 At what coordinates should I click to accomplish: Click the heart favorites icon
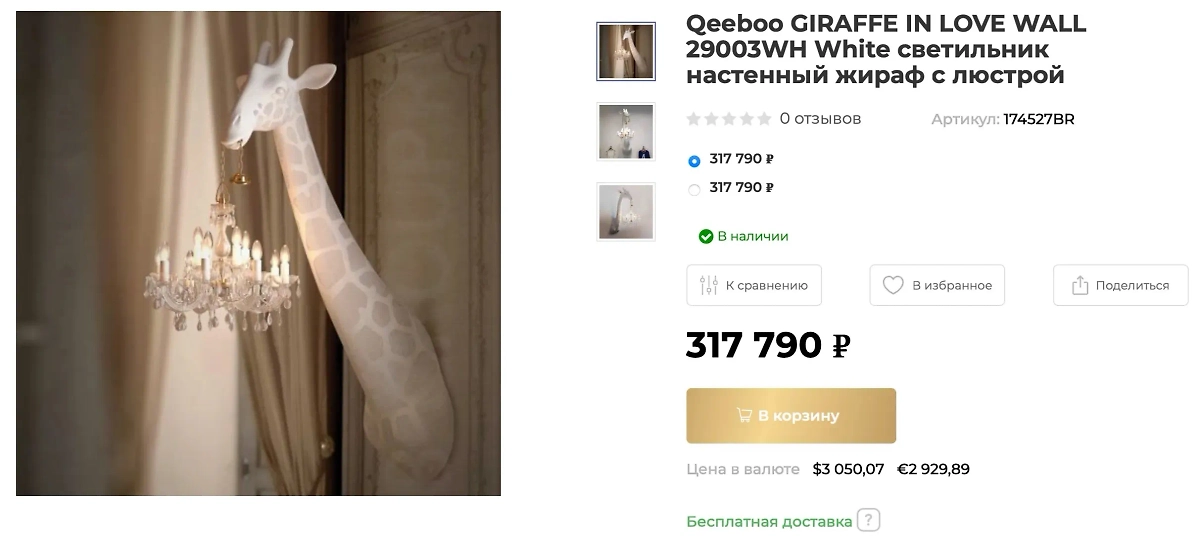893,285
